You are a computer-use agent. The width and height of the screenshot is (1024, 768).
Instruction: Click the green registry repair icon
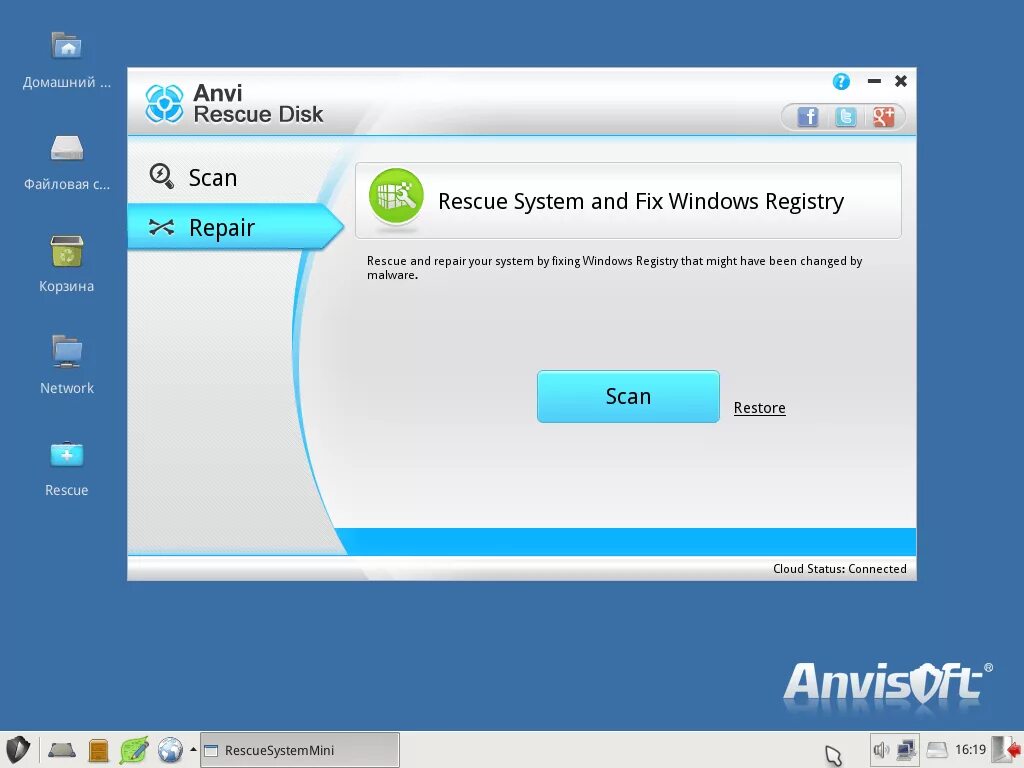tap(396, 196)
